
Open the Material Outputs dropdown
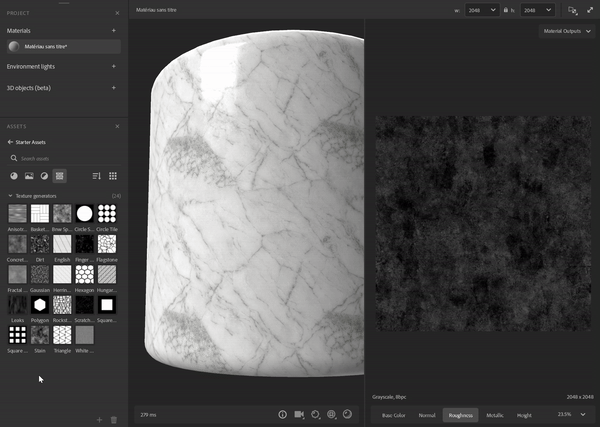pos(567,31)
